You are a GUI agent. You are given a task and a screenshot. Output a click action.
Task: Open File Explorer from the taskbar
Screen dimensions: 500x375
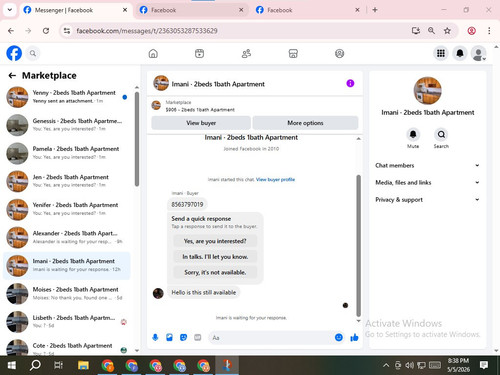[x=83, y=366]
